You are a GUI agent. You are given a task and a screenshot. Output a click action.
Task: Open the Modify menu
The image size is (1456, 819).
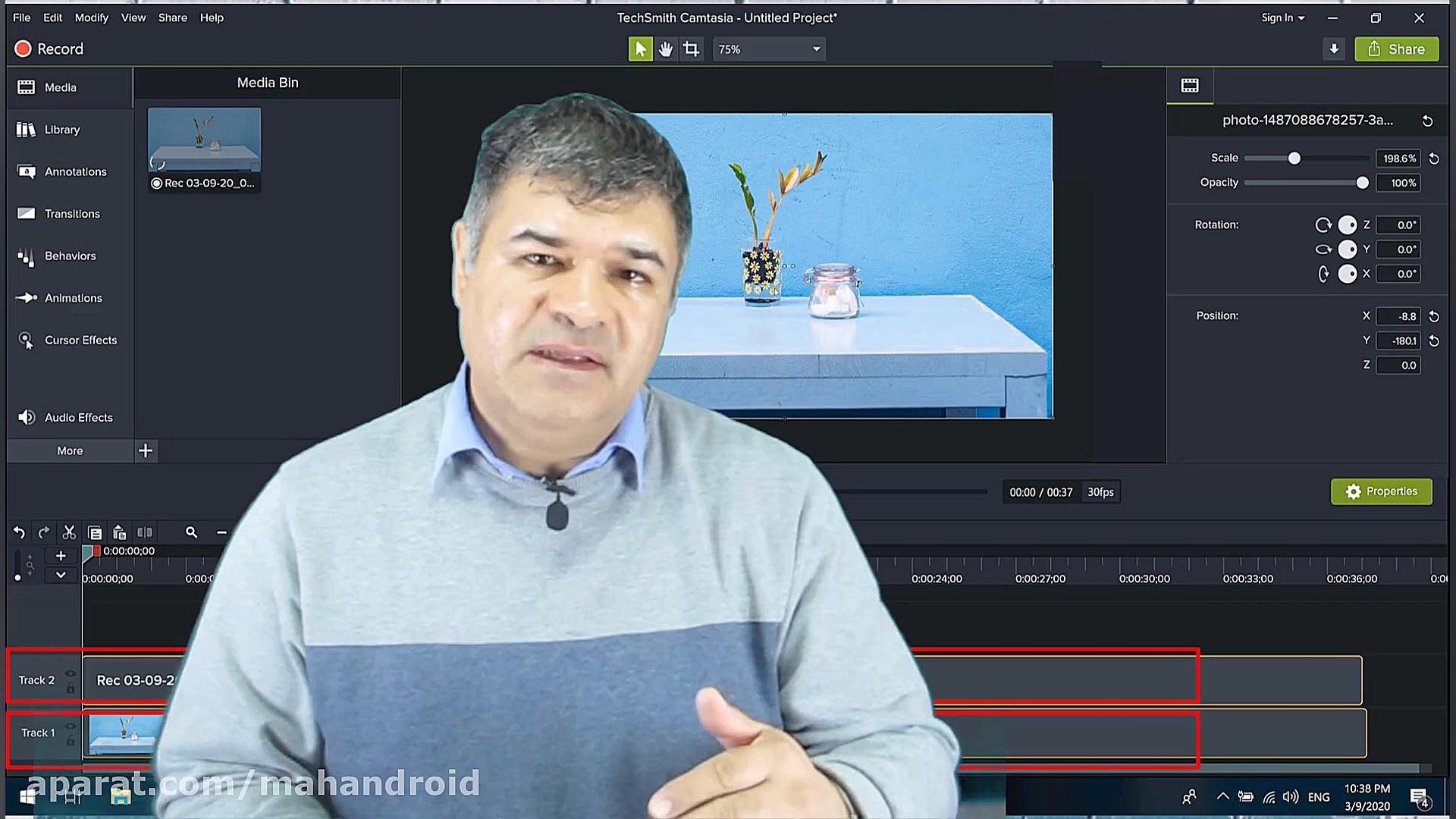click(x=91, y=17)
